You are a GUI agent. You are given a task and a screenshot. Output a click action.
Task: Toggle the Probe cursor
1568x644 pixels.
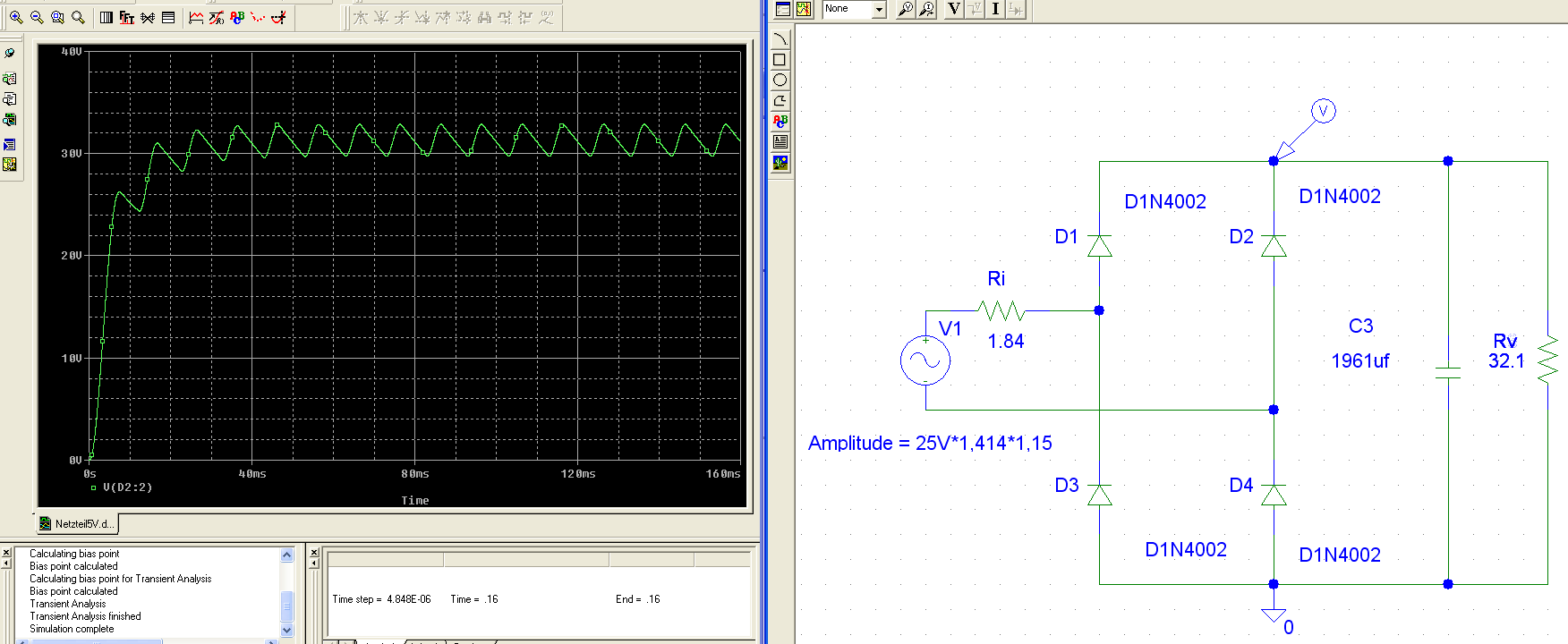(x=278, y=17)
